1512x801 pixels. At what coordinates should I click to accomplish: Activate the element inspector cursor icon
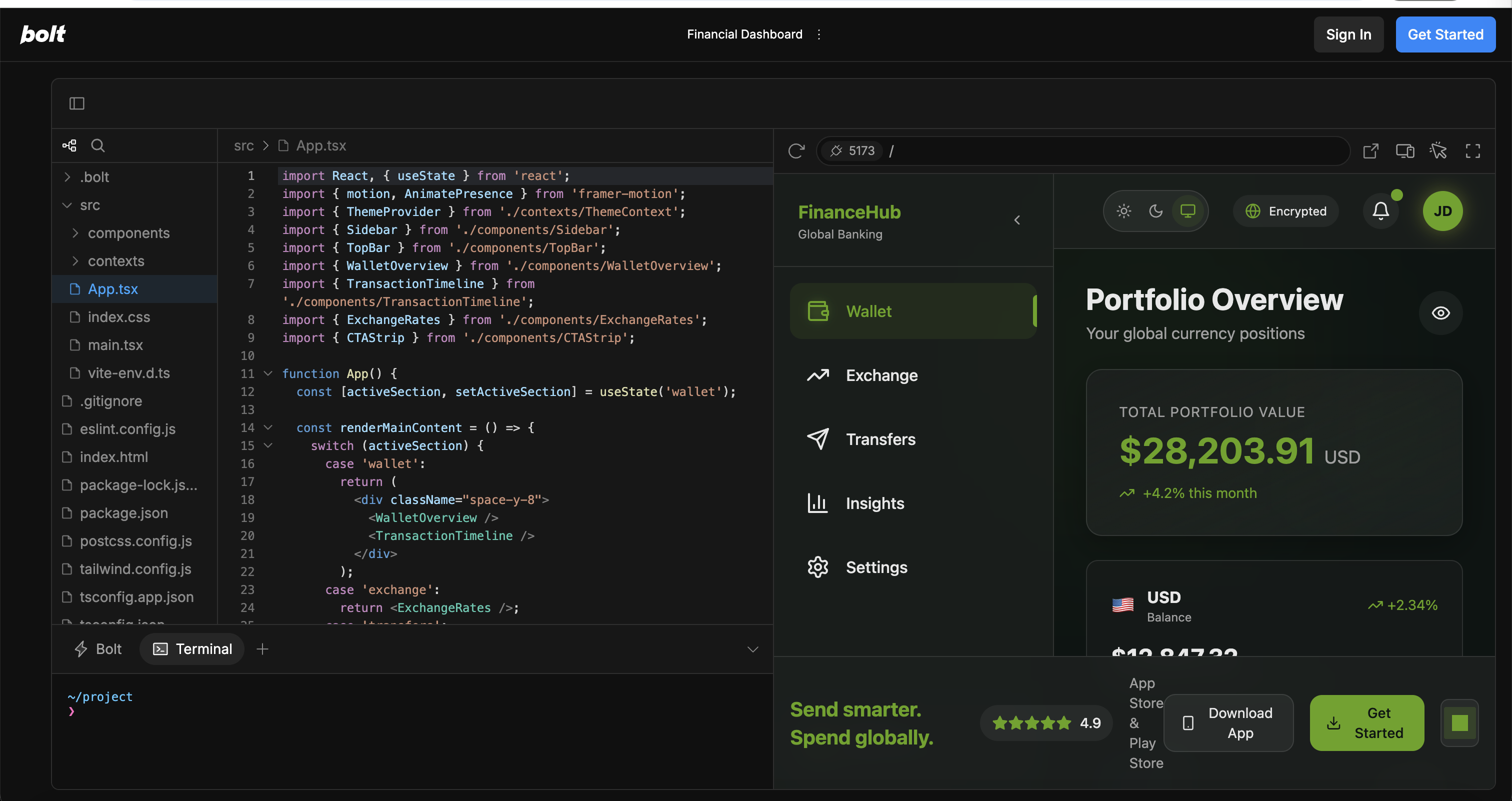1438,151
